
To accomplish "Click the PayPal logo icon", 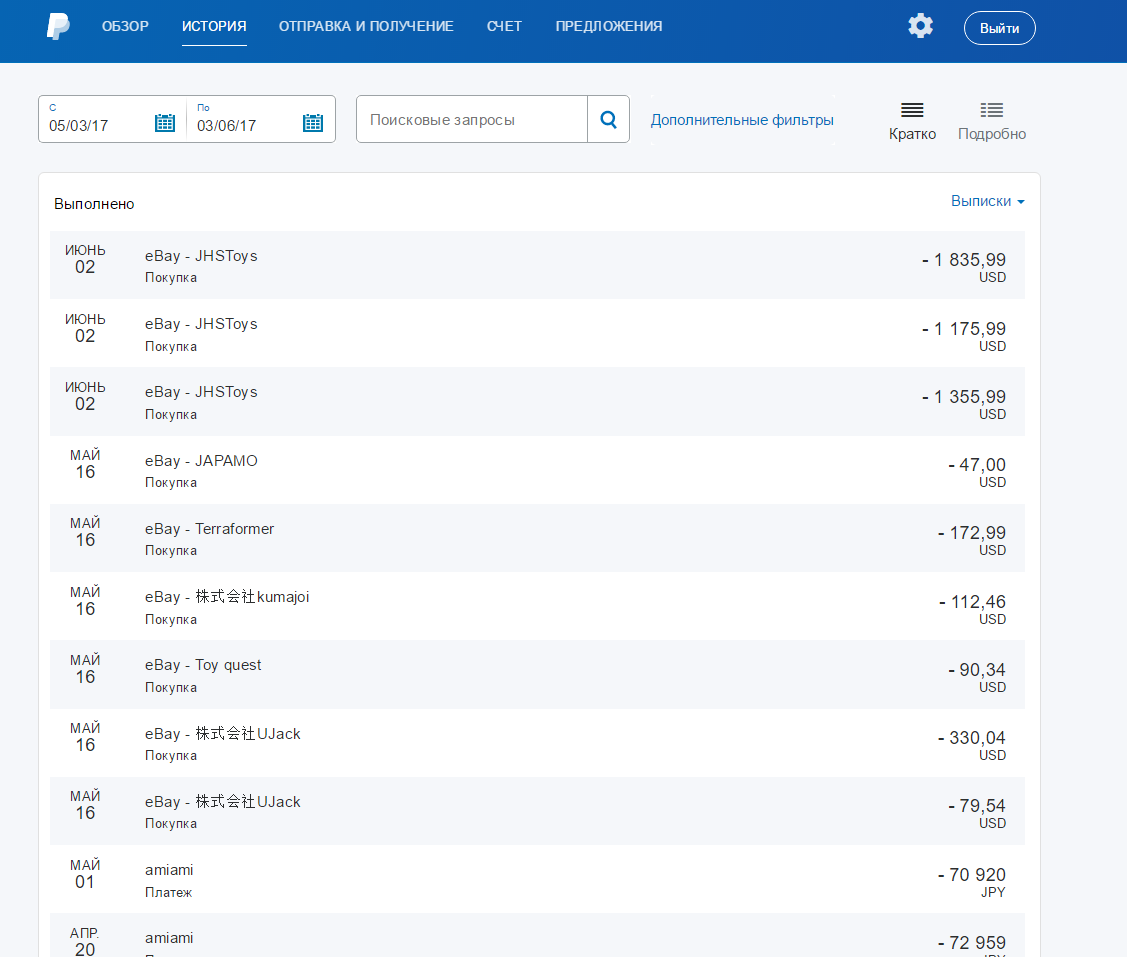I will tap(58, 27).
